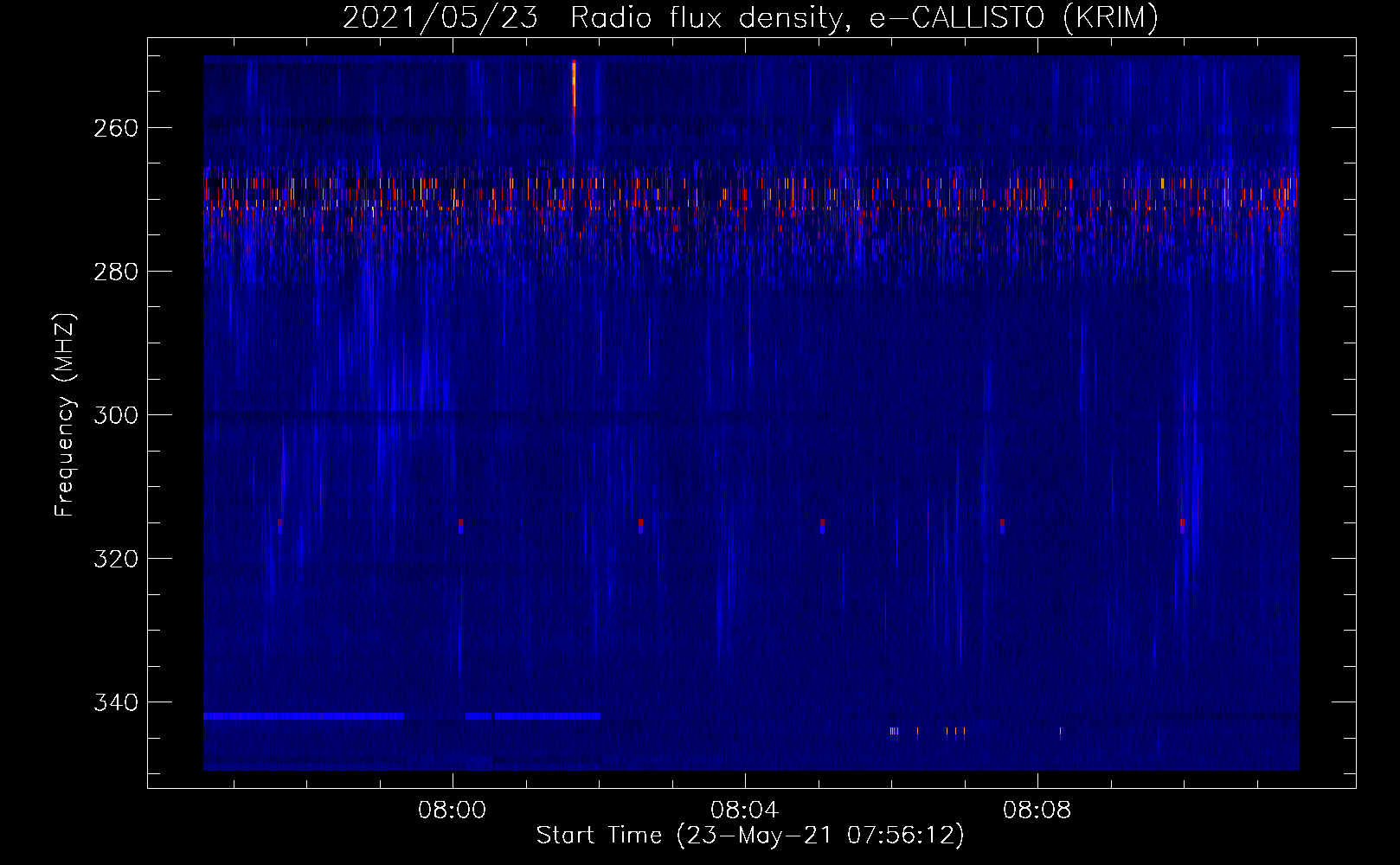1400x865 pixels.
Task: Click the 08:04 time tick label
Action: (x=744, y=811)
